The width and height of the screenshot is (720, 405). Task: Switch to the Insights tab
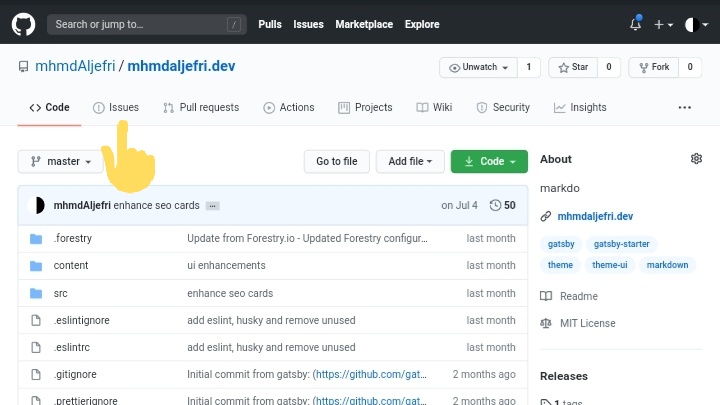580,107
